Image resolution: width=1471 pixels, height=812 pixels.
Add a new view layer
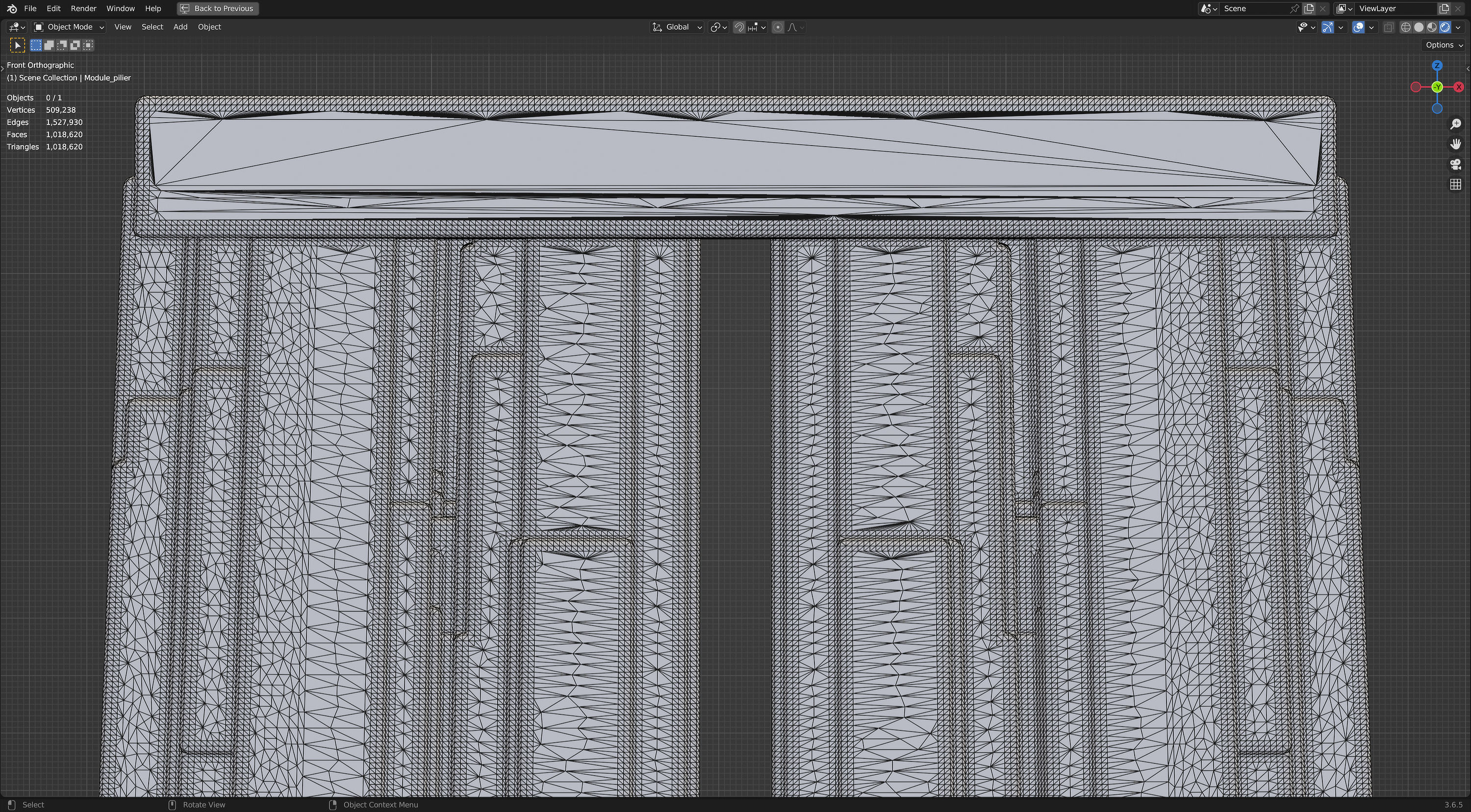point(1444,8)
